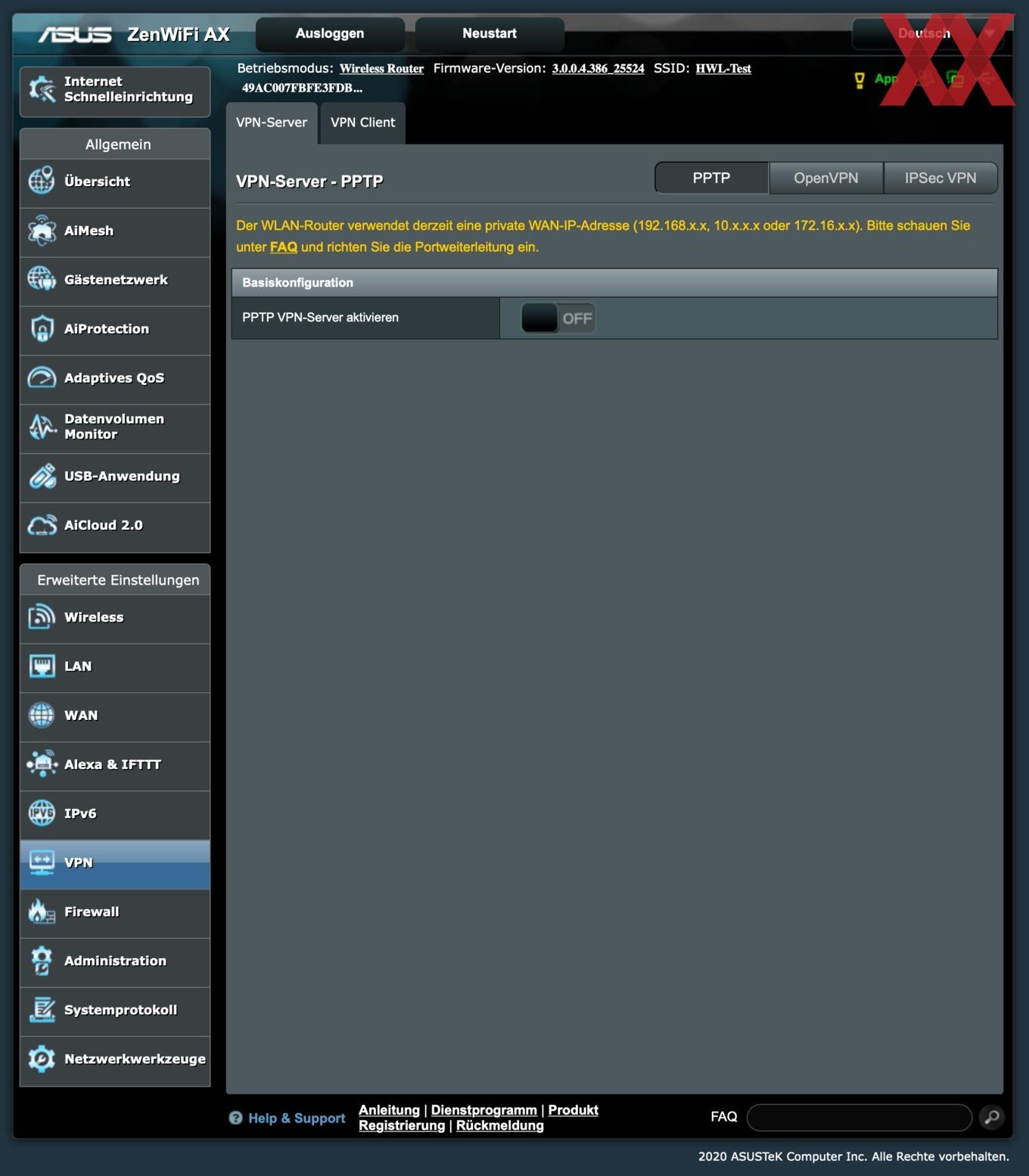Click the VPN monitor icon
Screen dimensions: 1029x1176
pyautogui.click(x=42, y=862)
